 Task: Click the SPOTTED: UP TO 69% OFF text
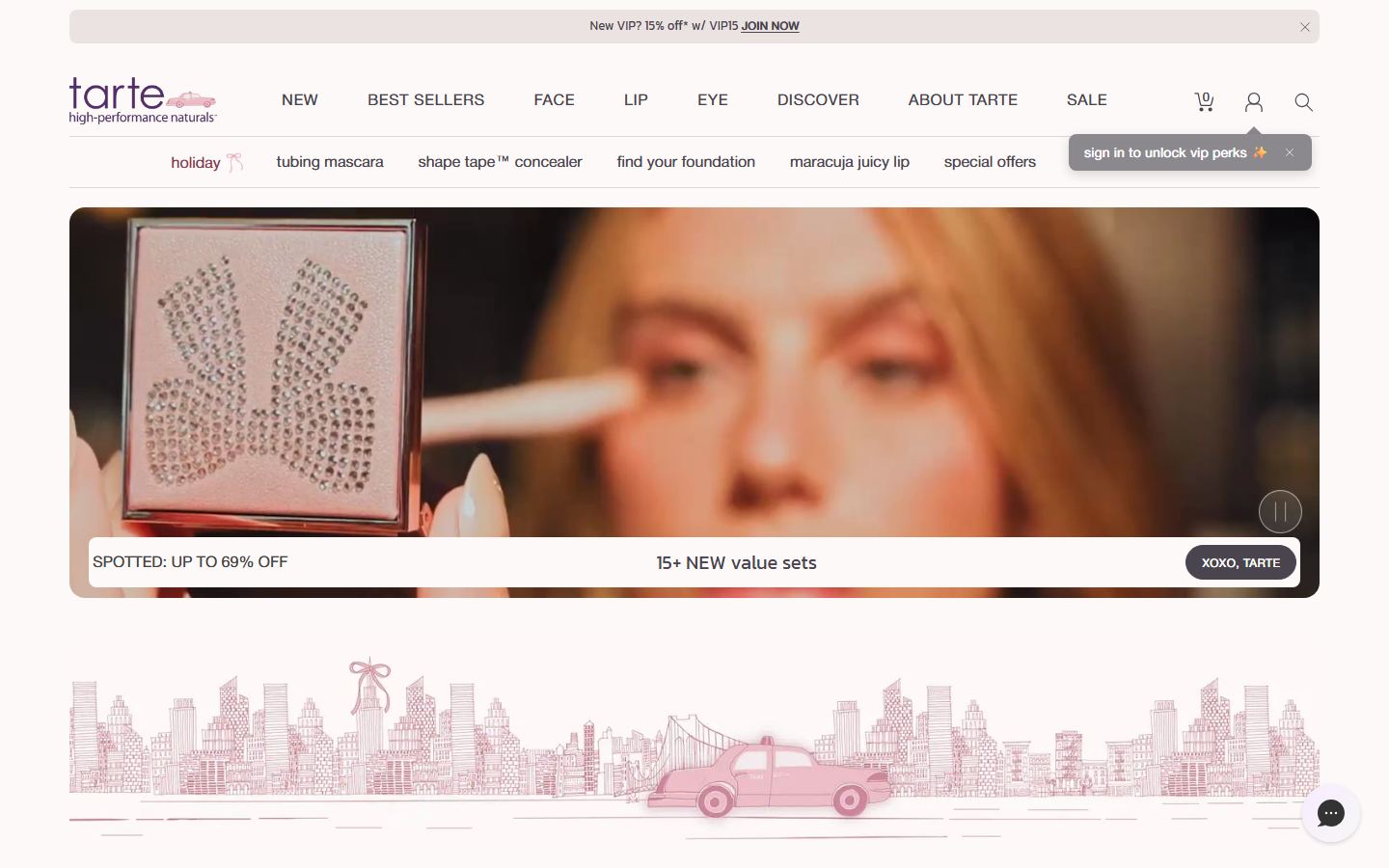tap(190, 561)
